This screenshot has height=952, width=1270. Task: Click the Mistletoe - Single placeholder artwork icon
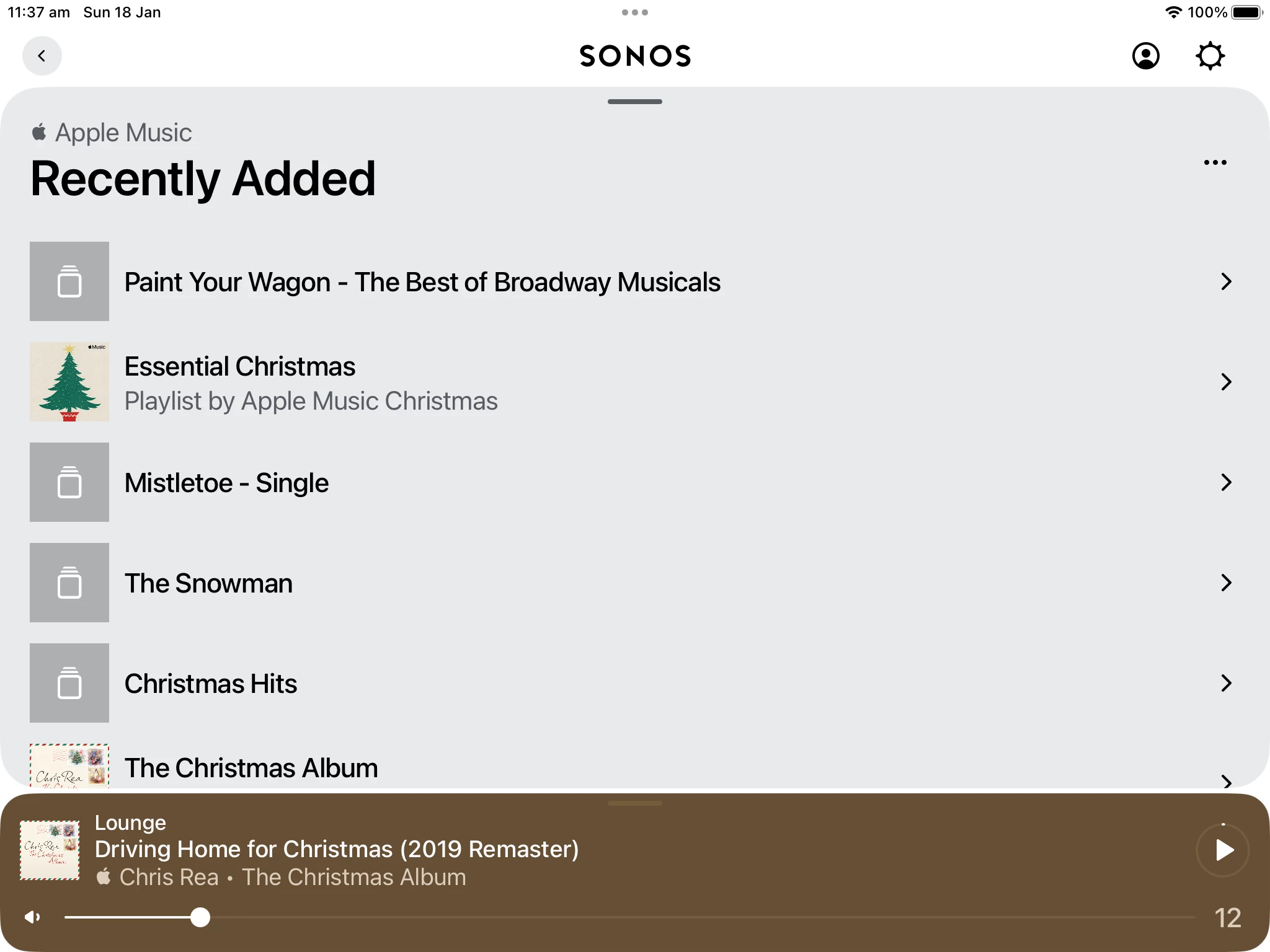[x=69, y=482]
